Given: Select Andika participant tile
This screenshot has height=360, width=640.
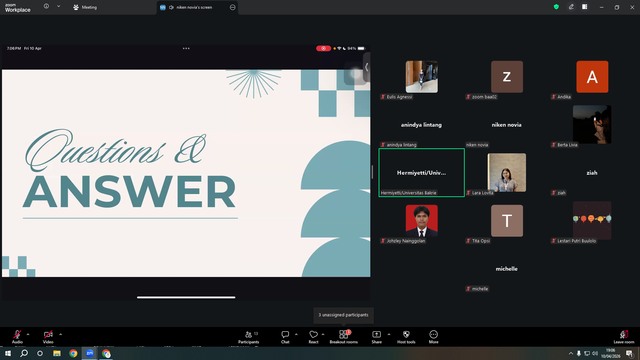Looking at the screenshot, I should tap(592, 77).
